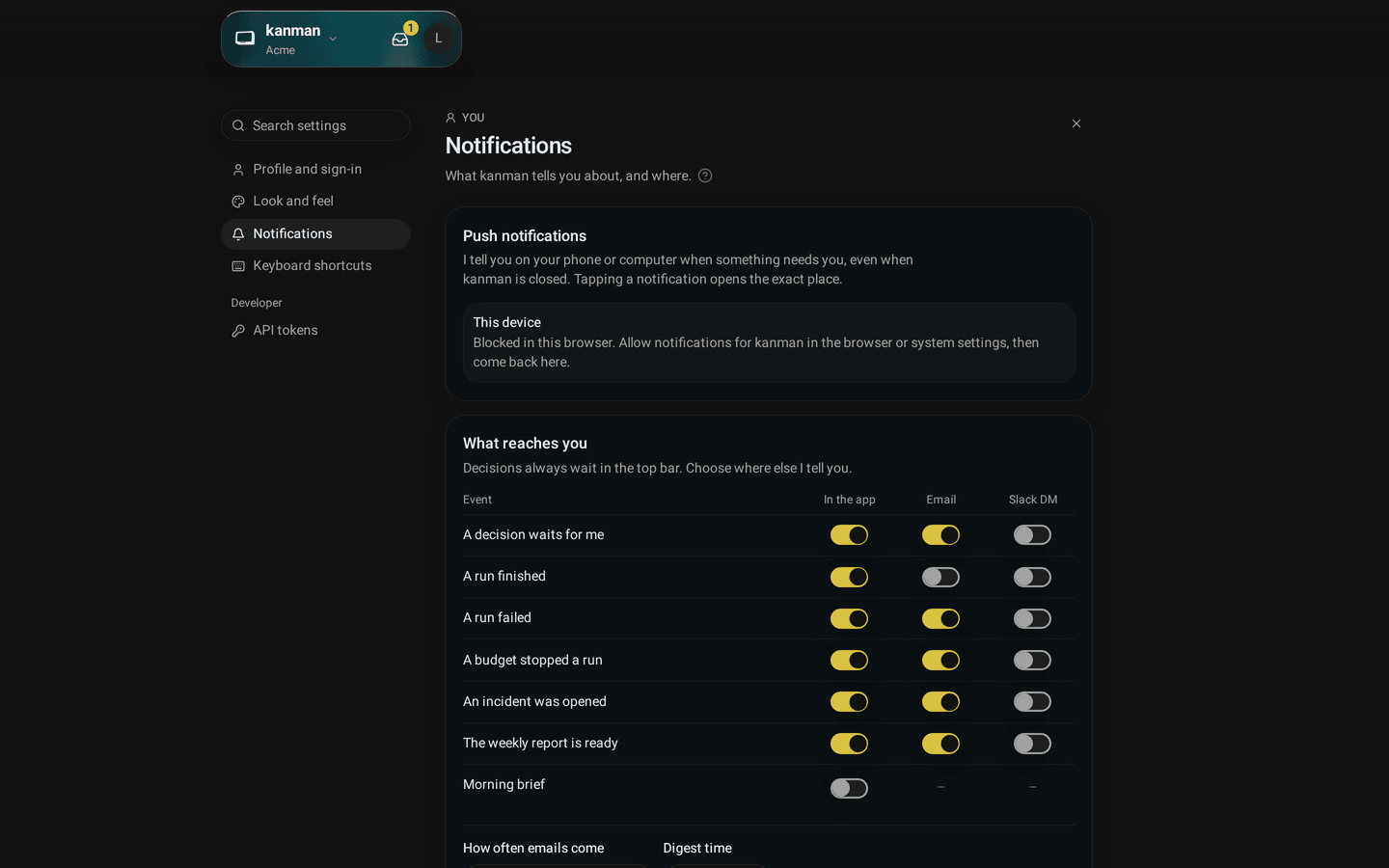Enable Slack DM for a run finished
The height and width of the screenshot is (868, 1389).
point(1032,577)
